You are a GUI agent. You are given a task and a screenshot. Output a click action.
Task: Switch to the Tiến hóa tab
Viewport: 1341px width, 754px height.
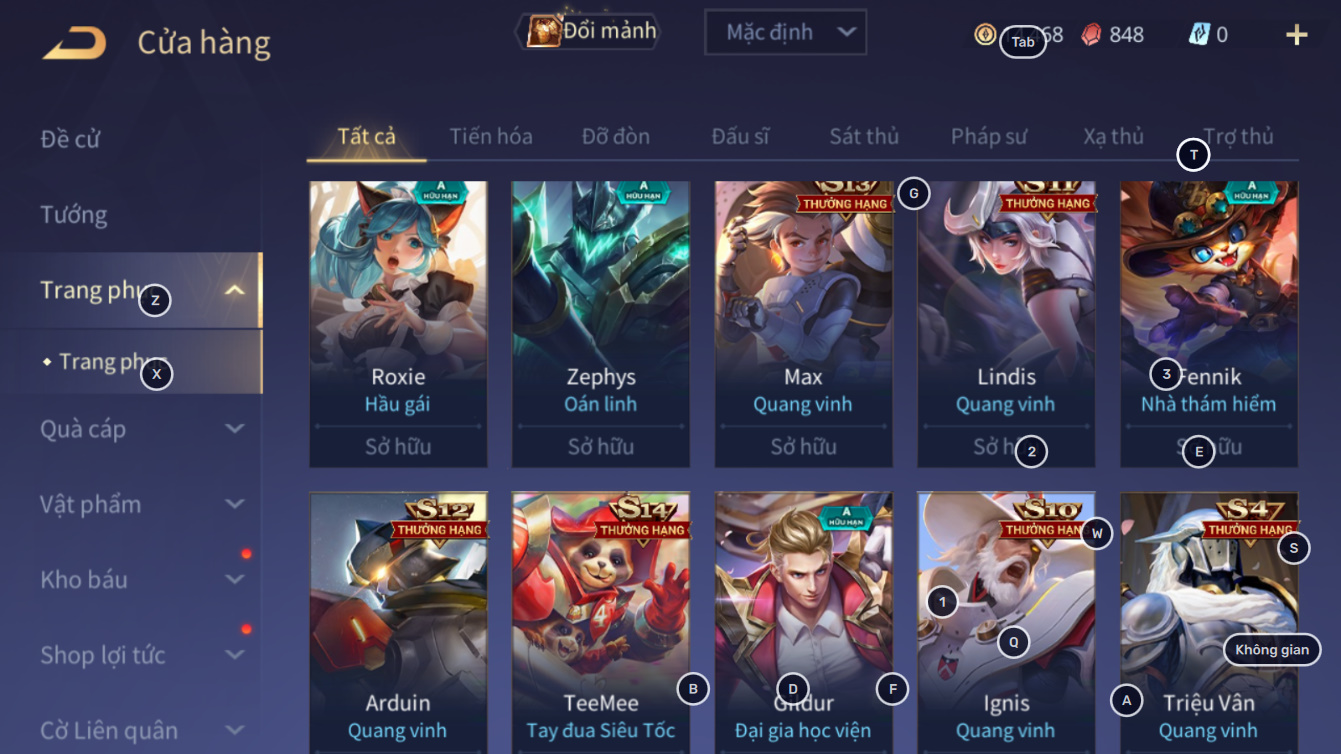point(491,136)
